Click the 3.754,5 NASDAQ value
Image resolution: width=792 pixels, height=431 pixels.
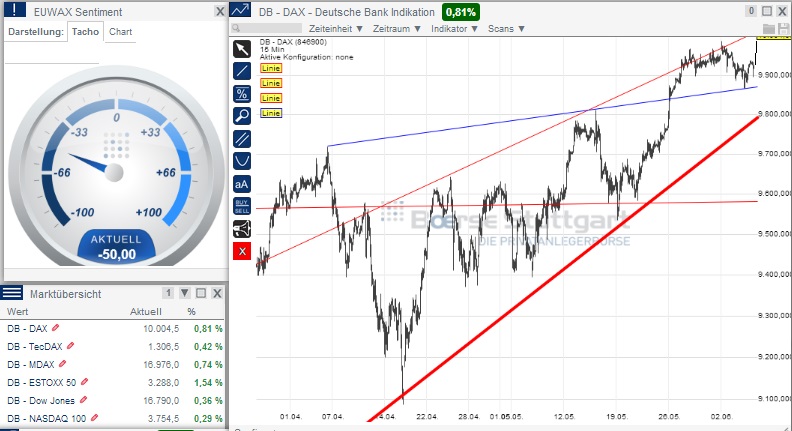(164, 418)
